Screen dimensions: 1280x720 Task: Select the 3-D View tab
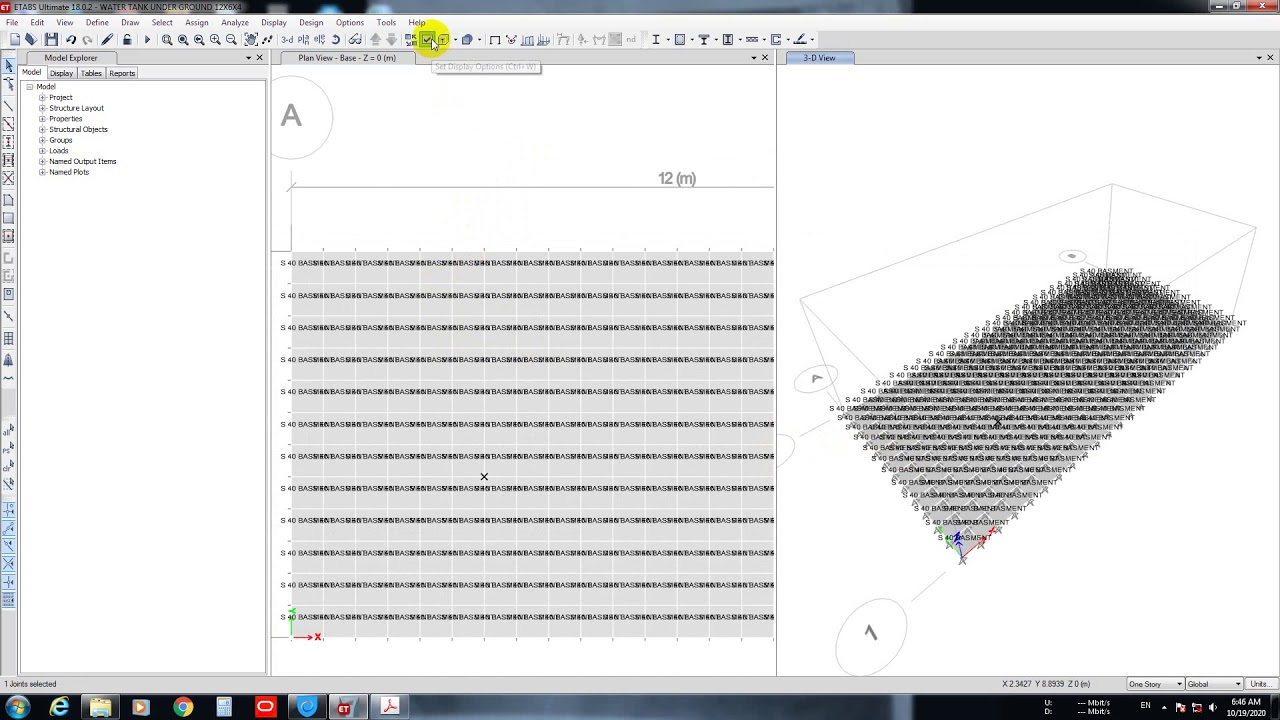point(819,58)
